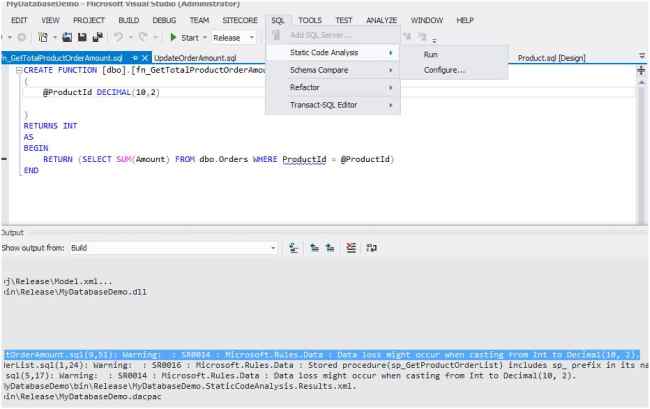650x409 pixels.
Task: Click Find Message in Code output icon
Action: point(293,248)
